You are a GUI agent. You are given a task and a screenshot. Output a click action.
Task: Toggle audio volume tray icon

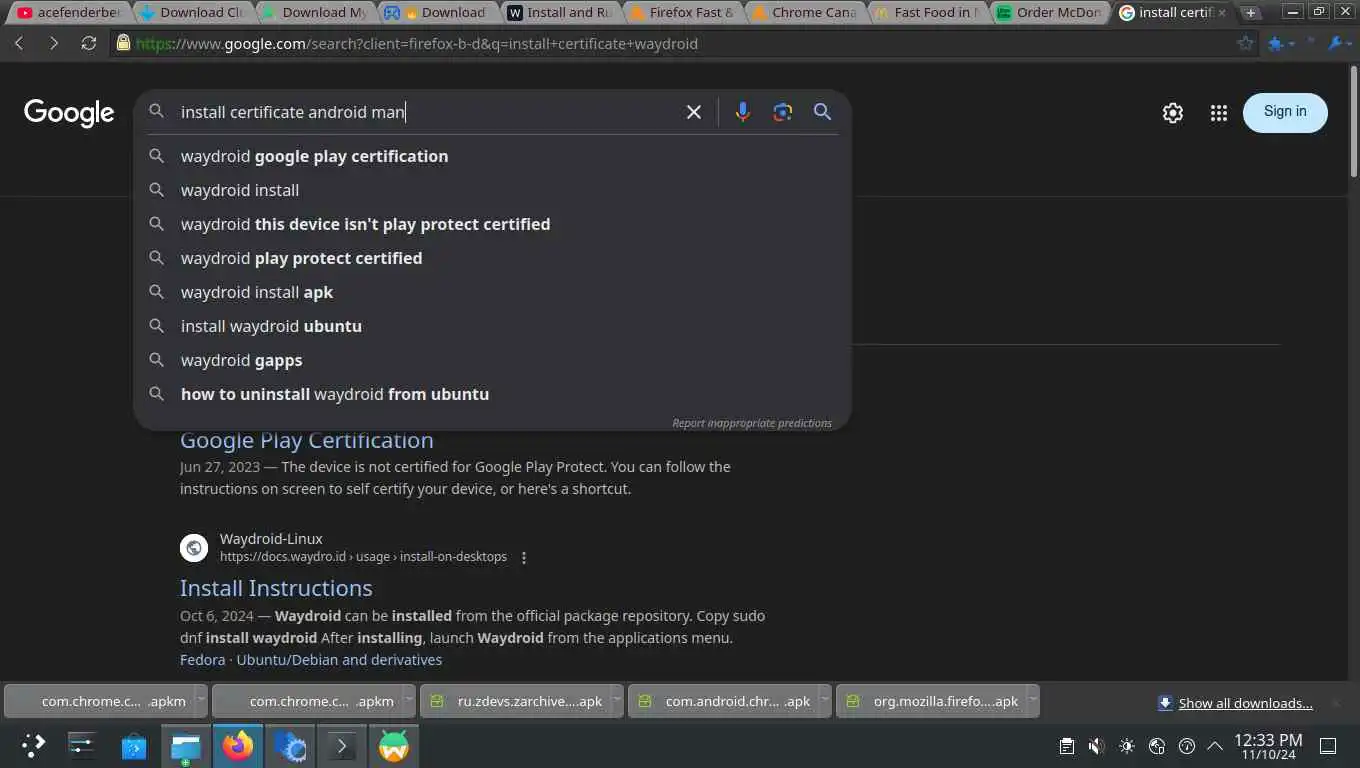pos(1096,746)
